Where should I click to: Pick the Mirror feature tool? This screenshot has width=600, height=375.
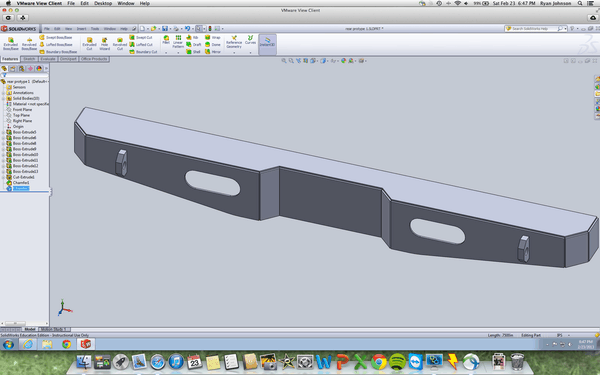(x=213, y=52)
